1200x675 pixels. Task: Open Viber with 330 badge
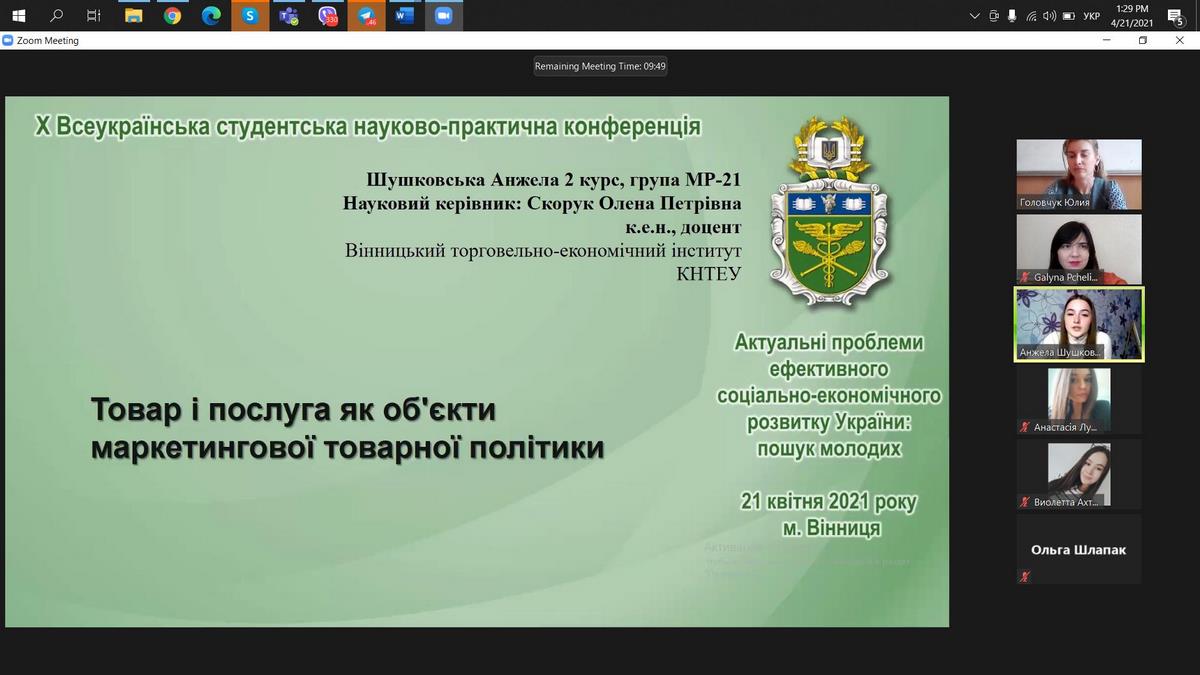327,15
